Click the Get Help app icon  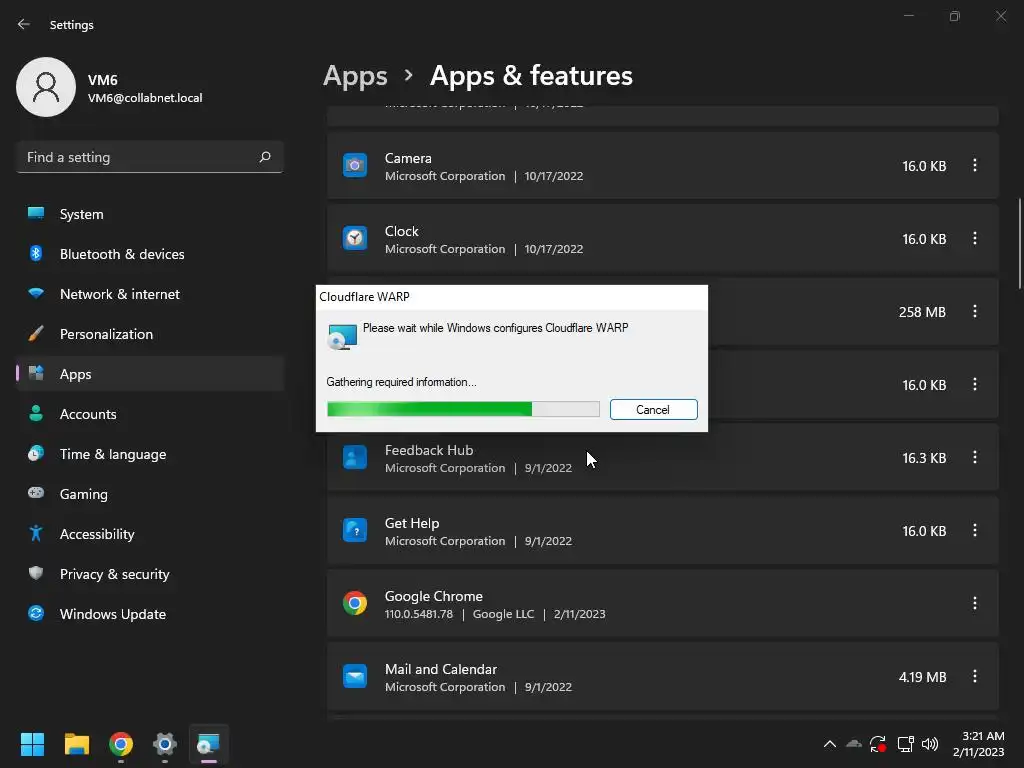355,530
